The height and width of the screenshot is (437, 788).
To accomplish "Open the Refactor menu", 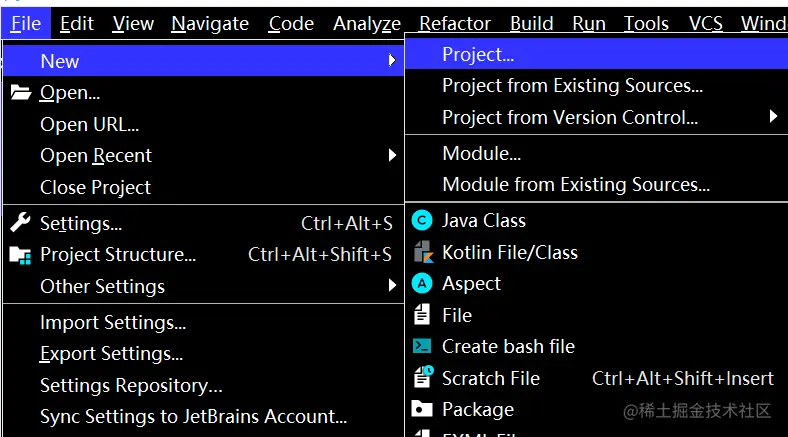I will [455, 23].
